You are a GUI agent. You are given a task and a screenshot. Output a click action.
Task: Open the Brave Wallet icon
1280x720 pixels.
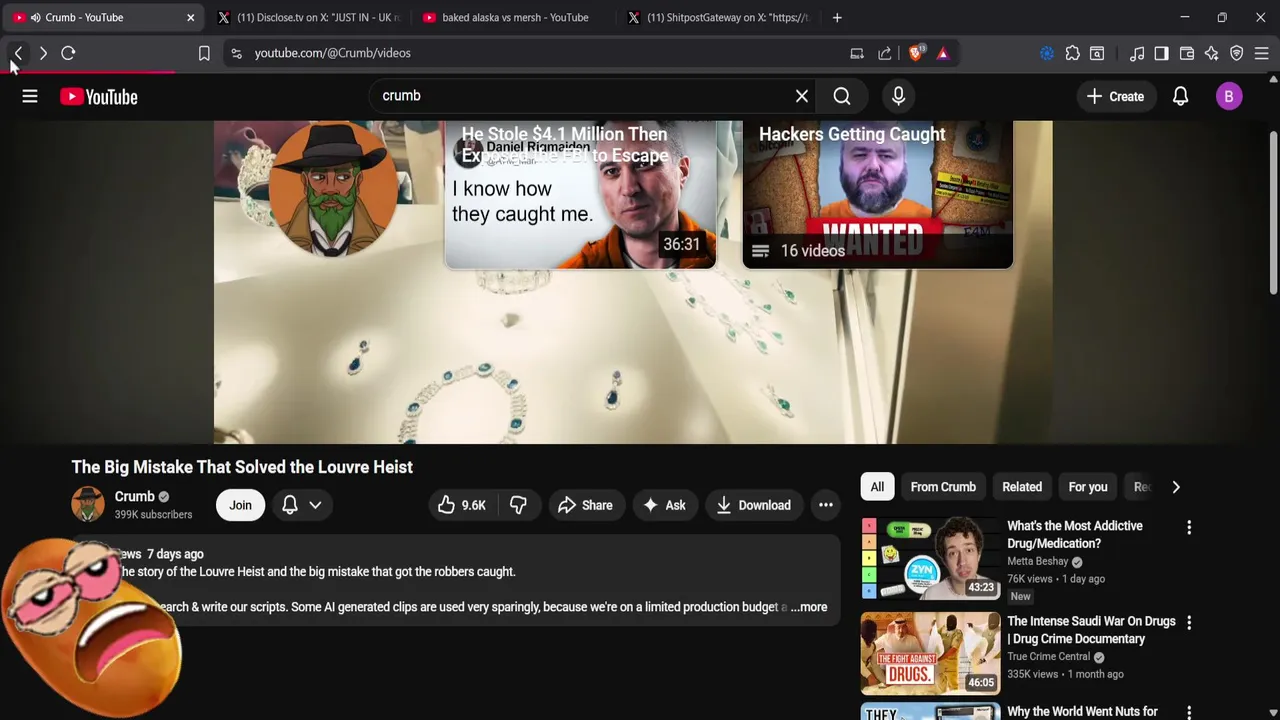coord(1187,53)
